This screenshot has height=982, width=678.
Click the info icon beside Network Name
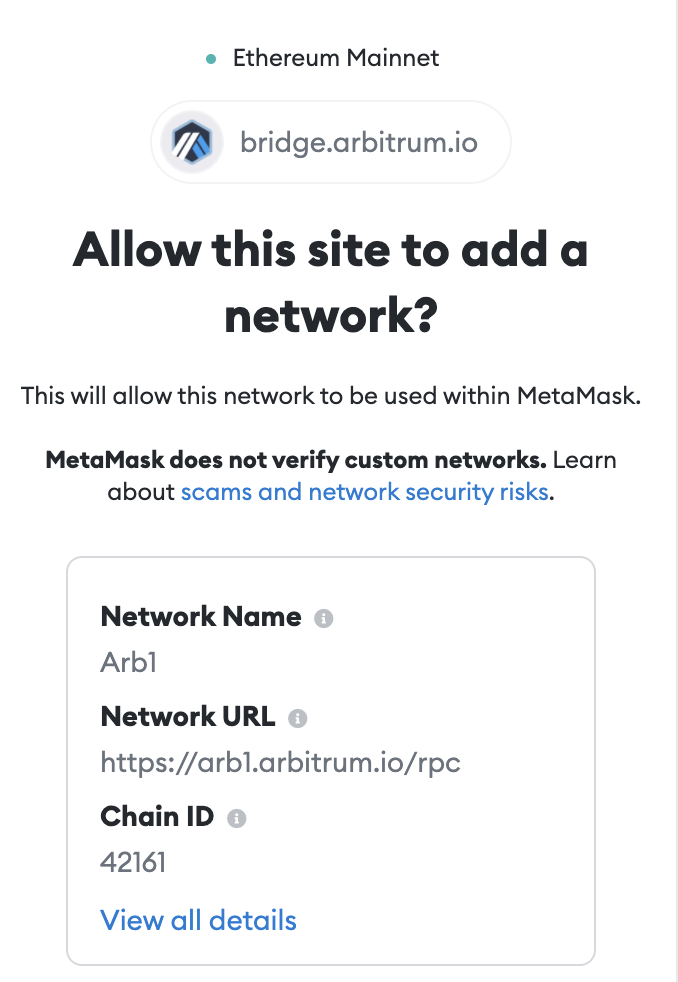tap(323, 619)
